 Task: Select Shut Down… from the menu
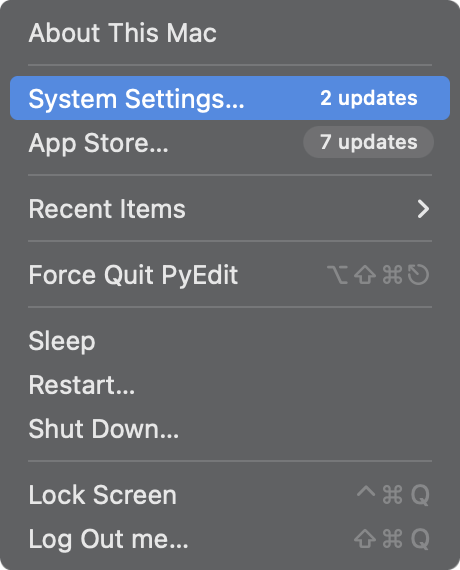(x=230, y=429)
